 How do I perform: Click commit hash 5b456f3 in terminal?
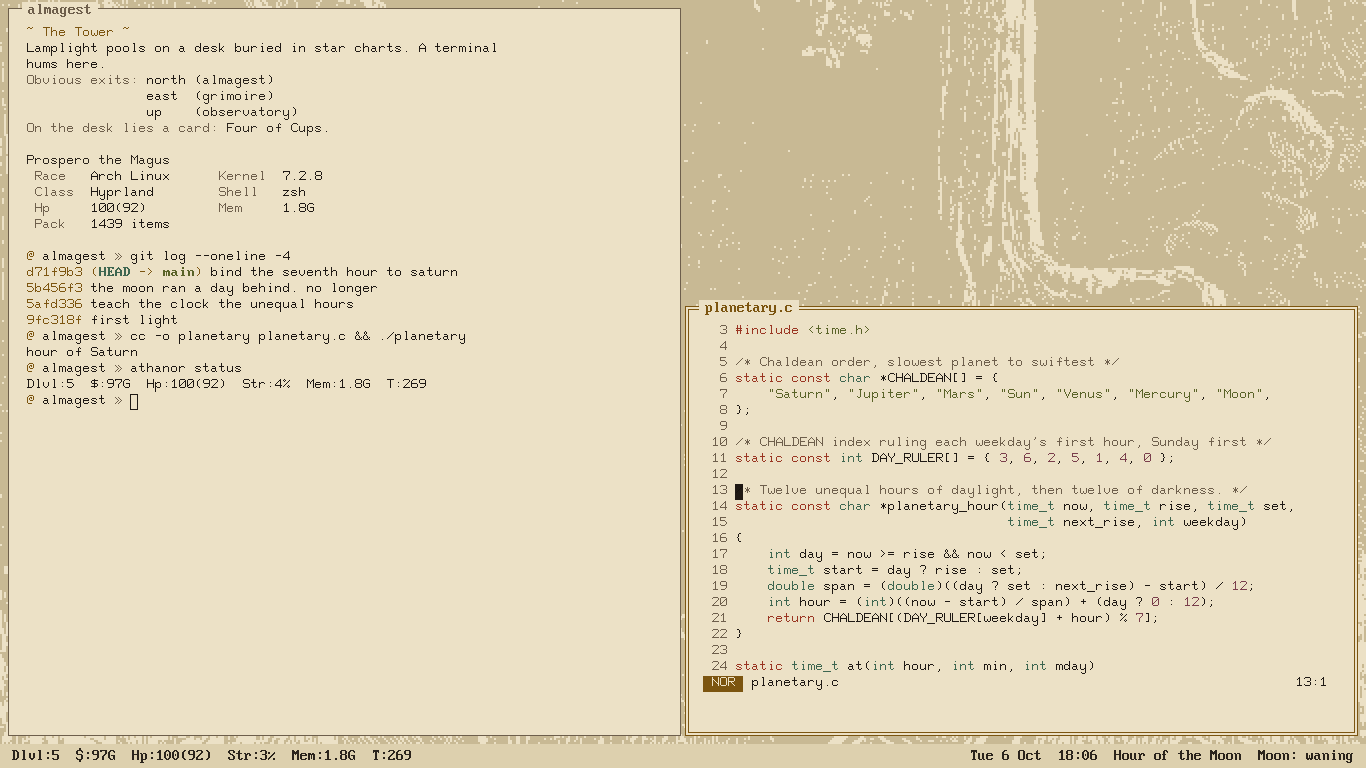click(54, 288)
